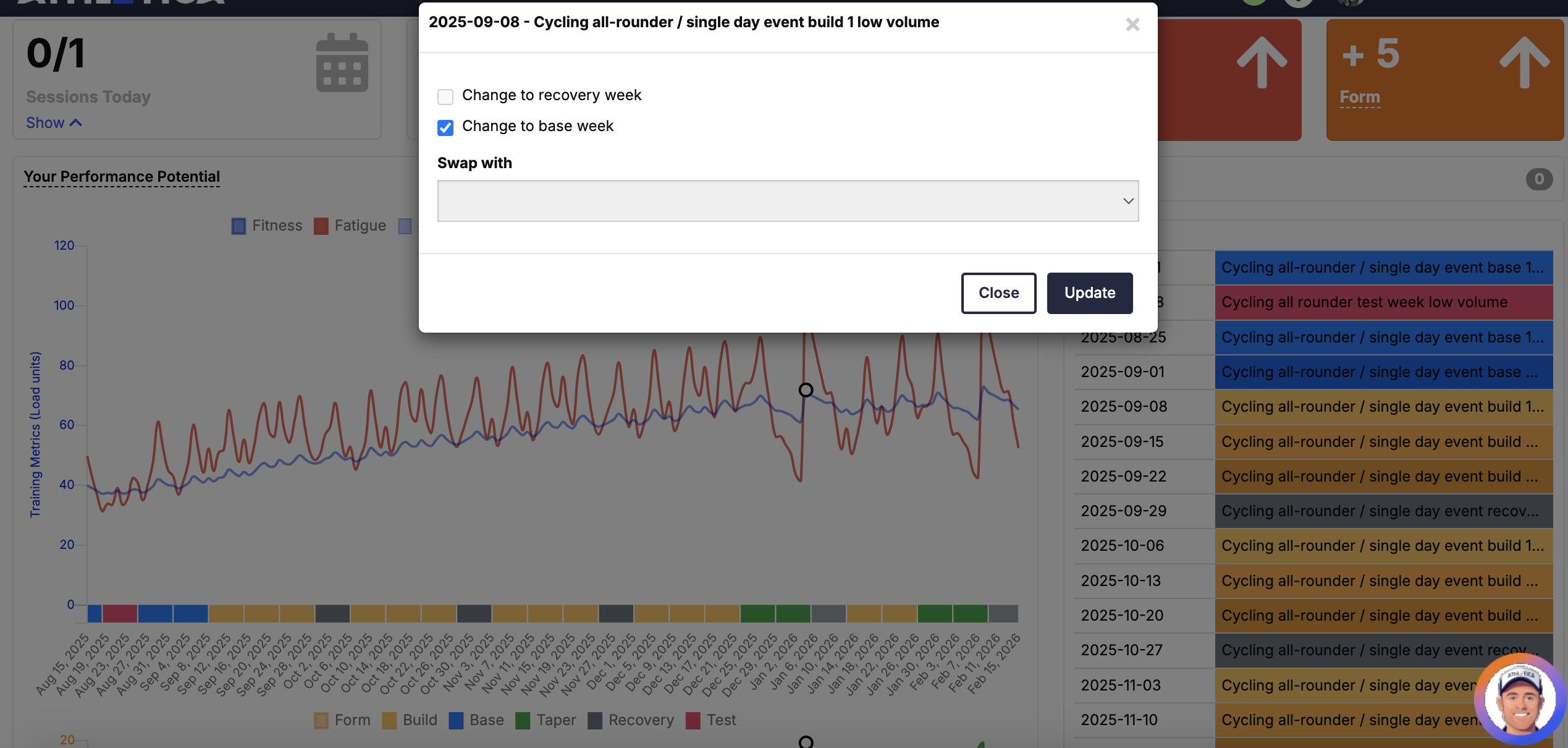The height and width of the screenshot is (748, 1568).
Task: Click the X icon to dismiss dialog
Action: [1132, 25]
